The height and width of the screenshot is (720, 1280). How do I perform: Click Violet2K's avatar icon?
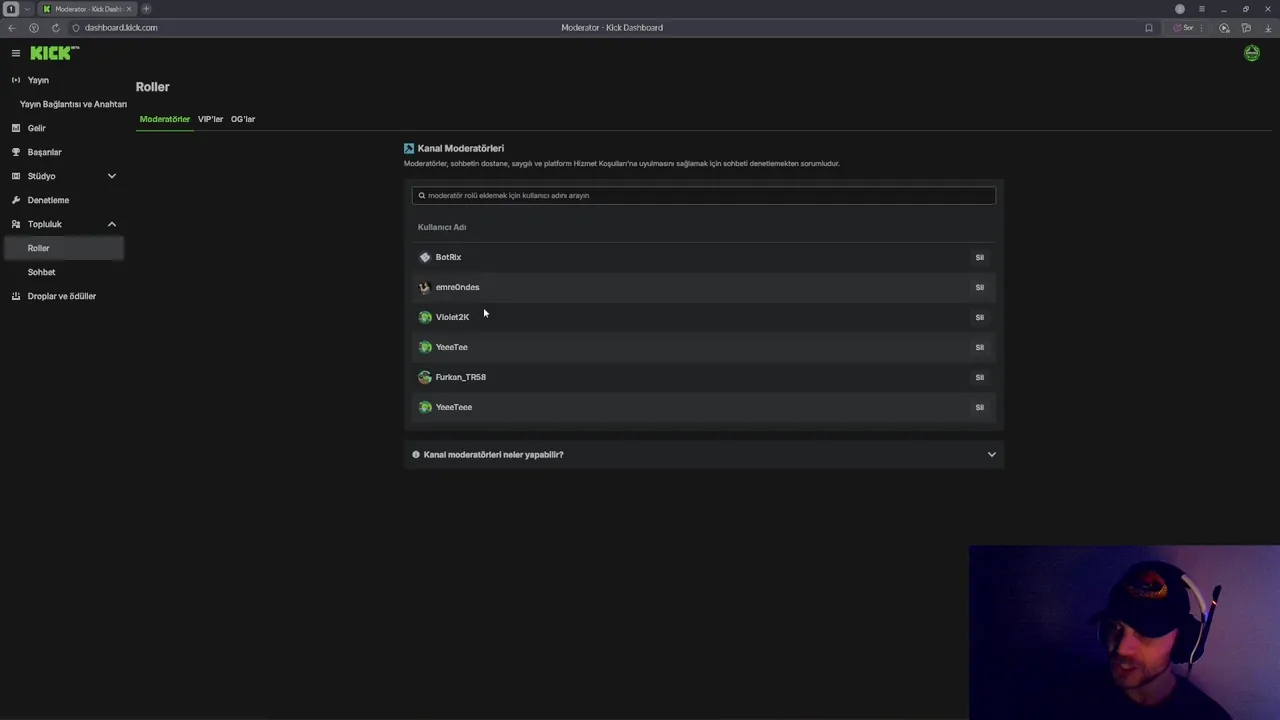coord(425,317)
